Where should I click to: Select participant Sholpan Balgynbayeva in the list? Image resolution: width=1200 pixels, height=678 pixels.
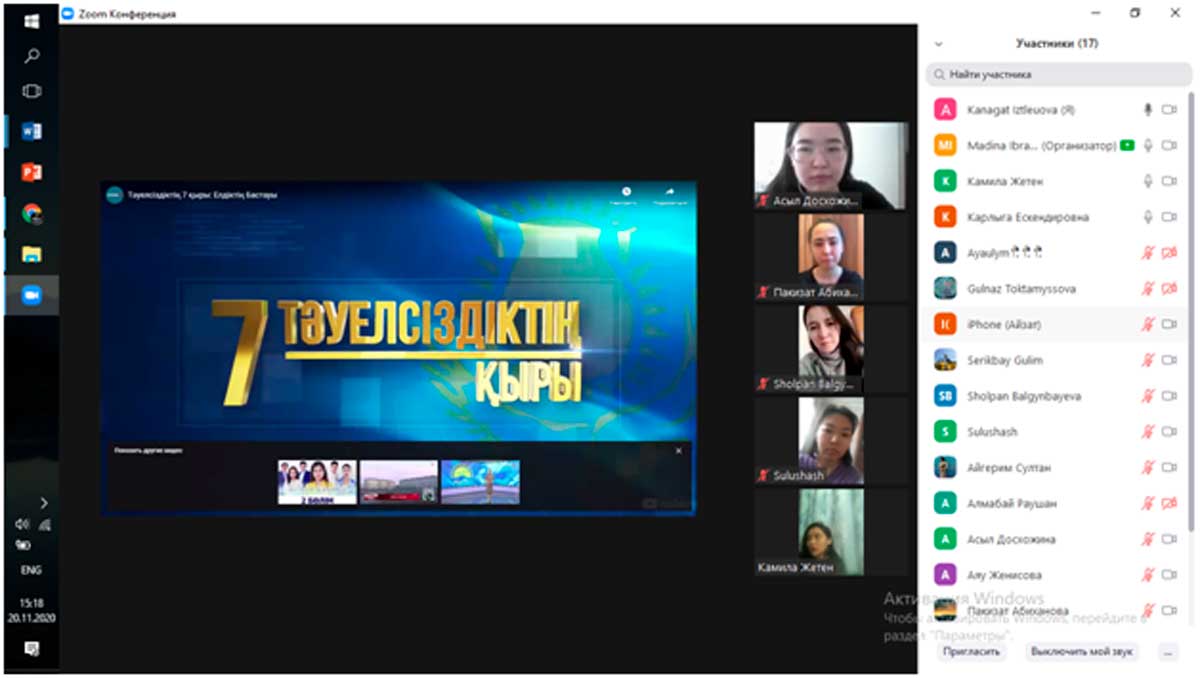click(1023, 396)
